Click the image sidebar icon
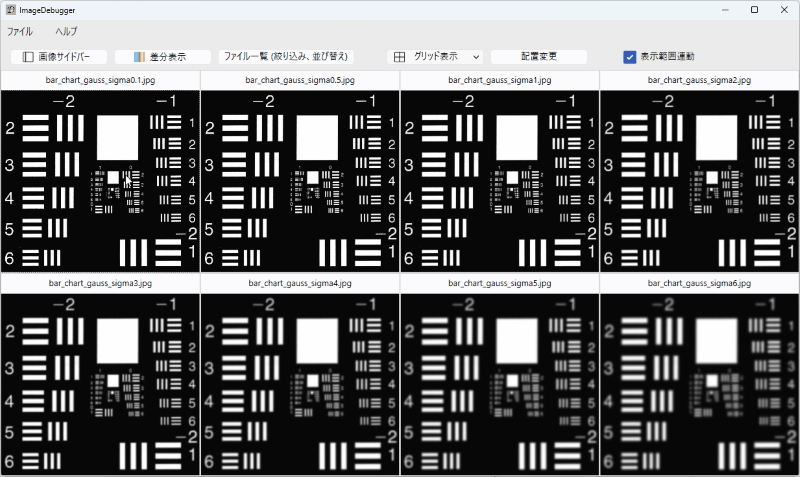 29,57
